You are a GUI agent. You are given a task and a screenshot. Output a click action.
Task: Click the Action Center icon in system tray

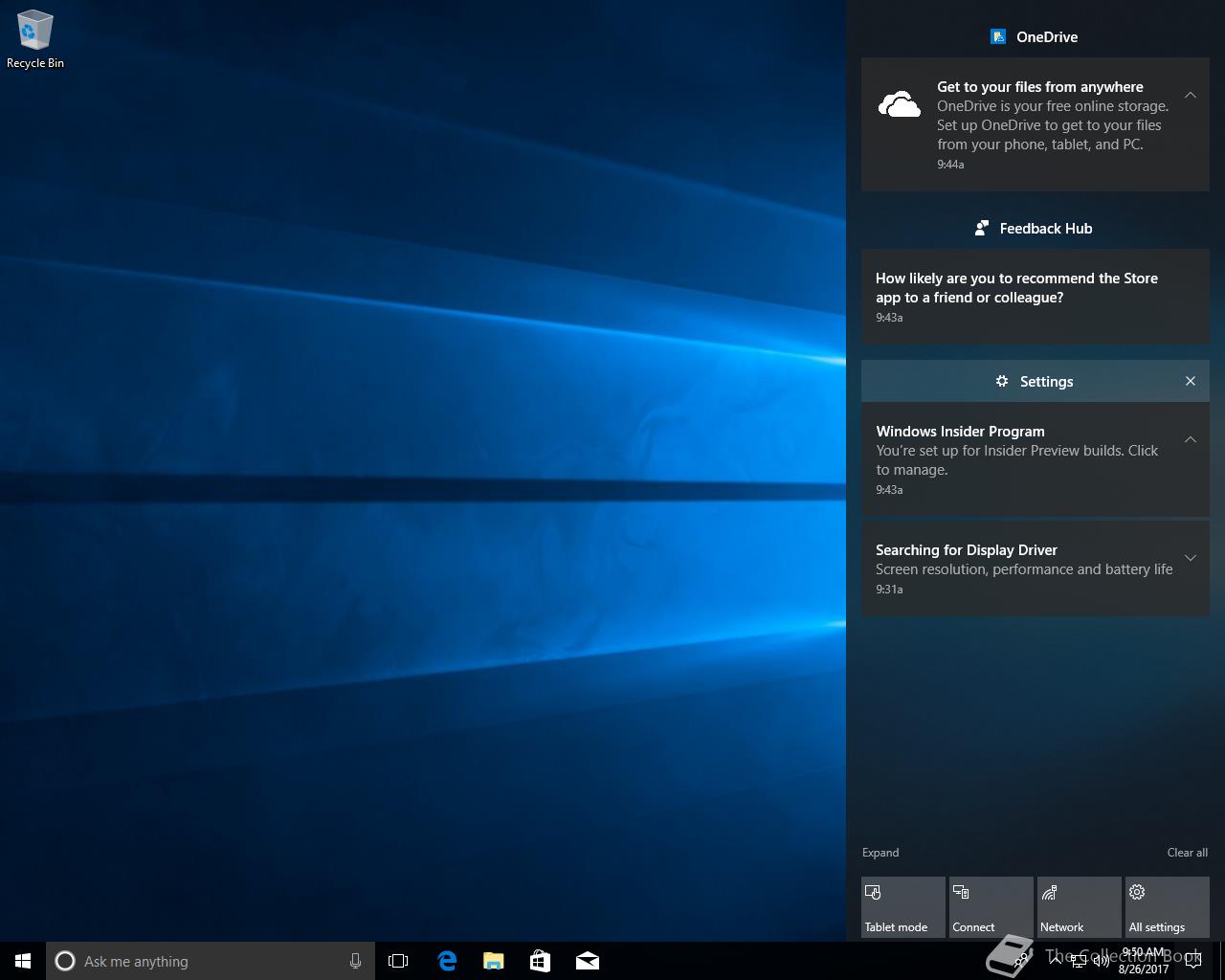pos(1193,962)
